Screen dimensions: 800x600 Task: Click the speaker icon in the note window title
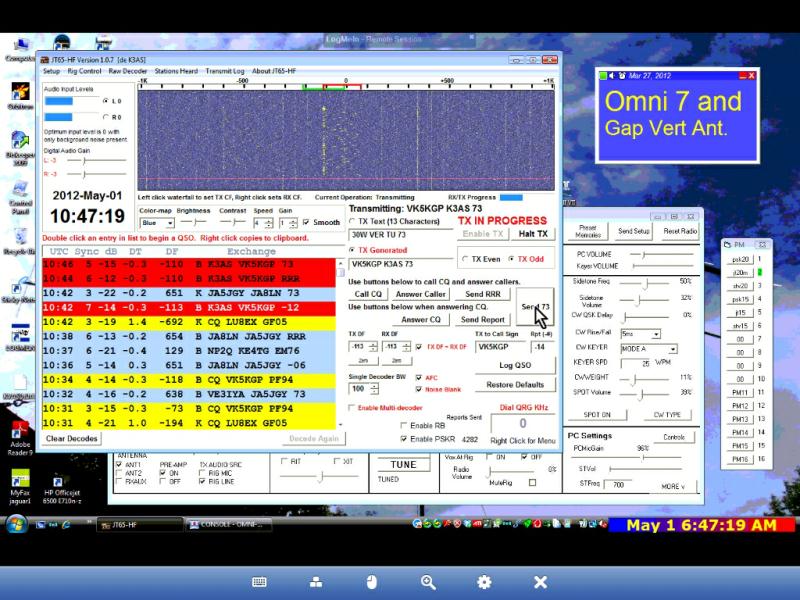612,76
